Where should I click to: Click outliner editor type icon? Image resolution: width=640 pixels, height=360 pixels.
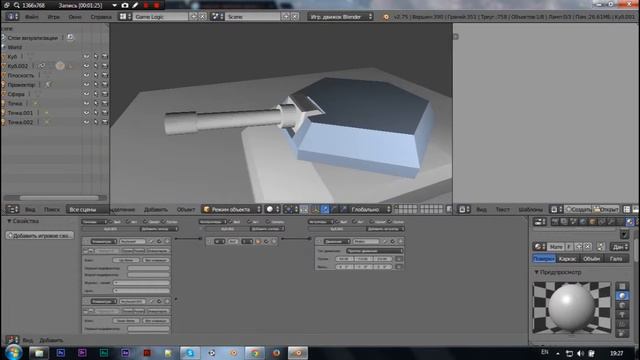click(13, 209)
